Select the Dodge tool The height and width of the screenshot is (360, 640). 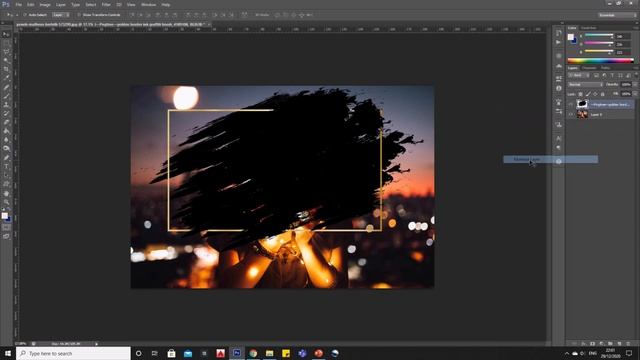coord(6,149)
